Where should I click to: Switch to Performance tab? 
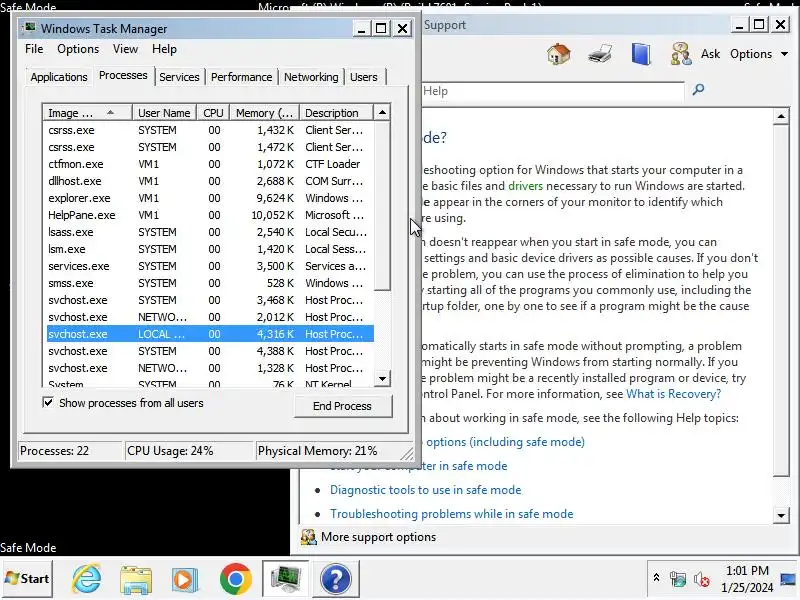241,77
